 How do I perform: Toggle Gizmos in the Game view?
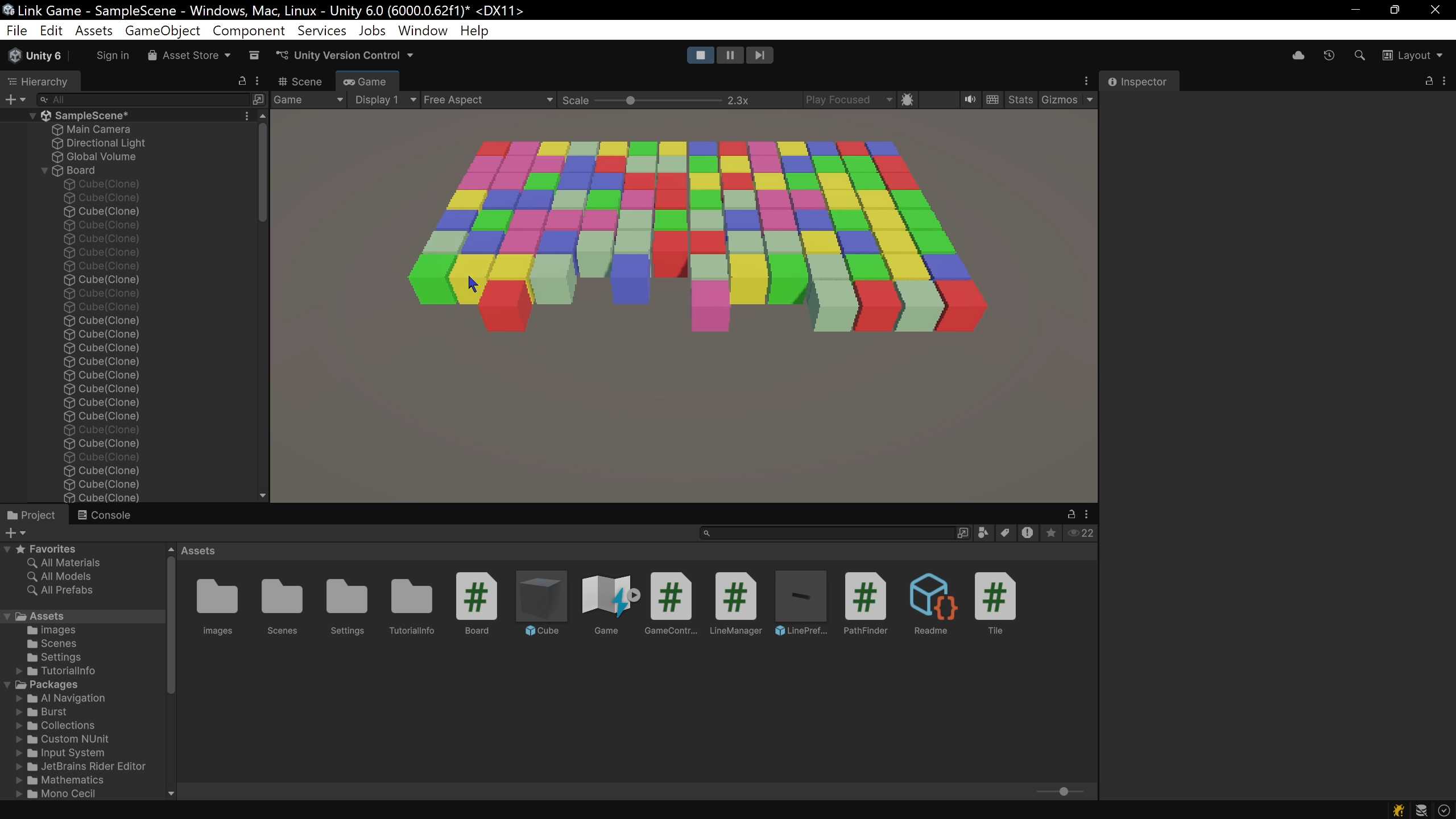point(1059,100)
